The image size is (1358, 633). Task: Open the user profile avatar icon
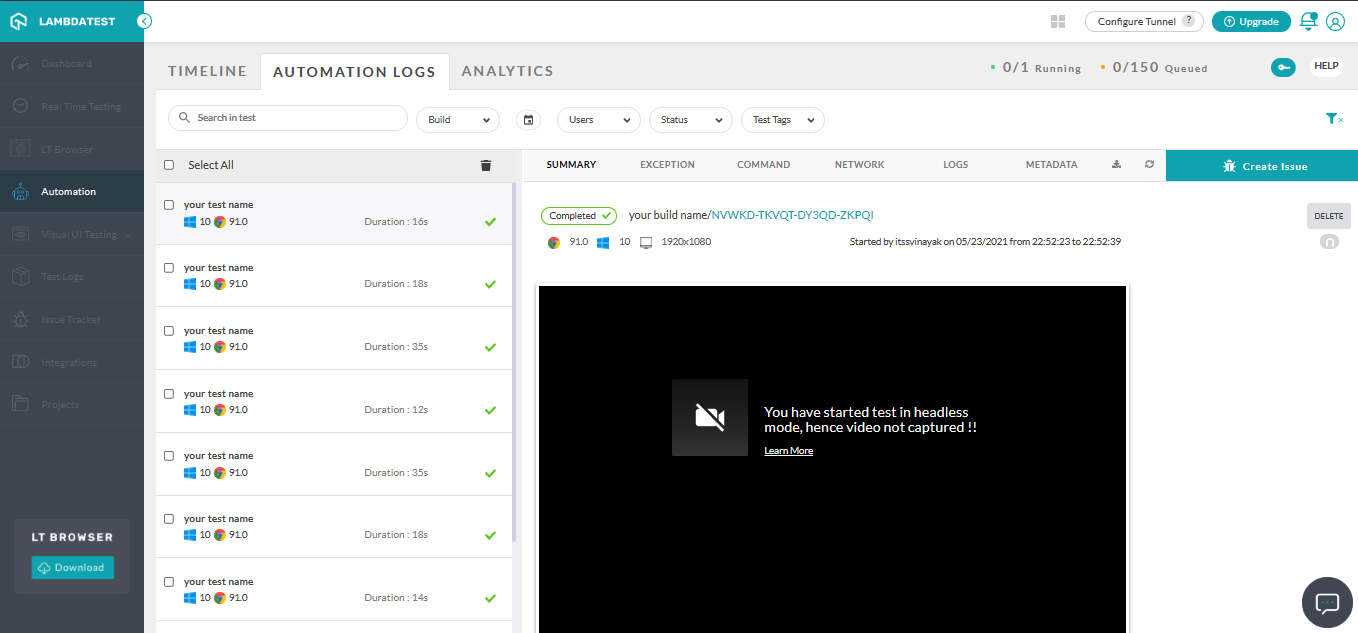click(1335, 21)
